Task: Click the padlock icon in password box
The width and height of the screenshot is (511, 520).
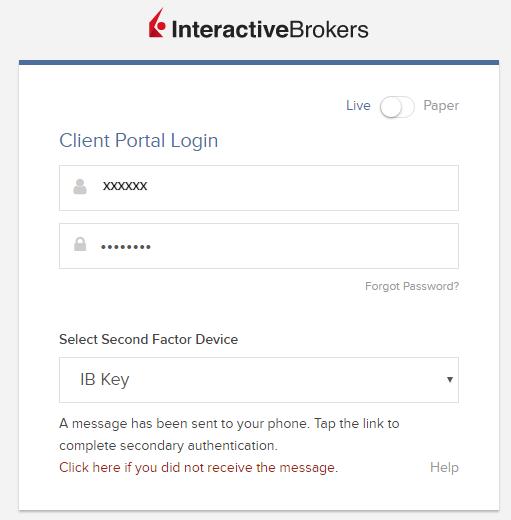Action: coord(80,244)
